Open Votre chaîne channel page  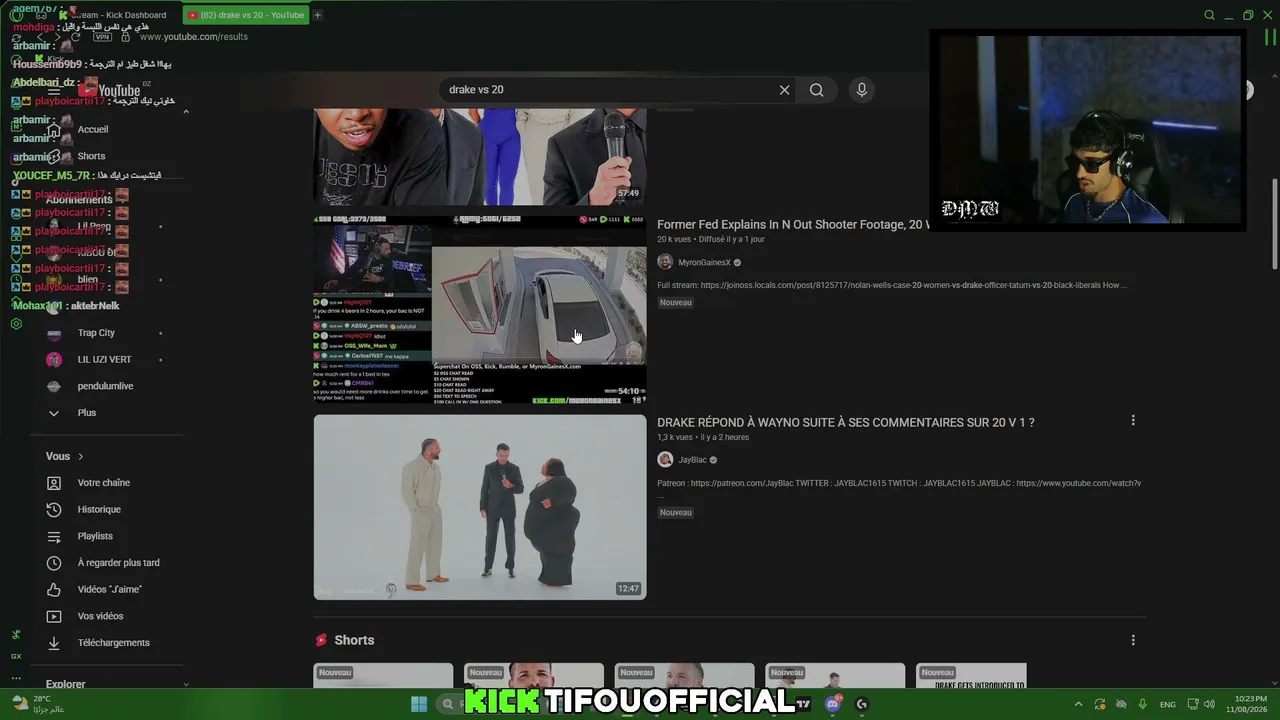104,483
